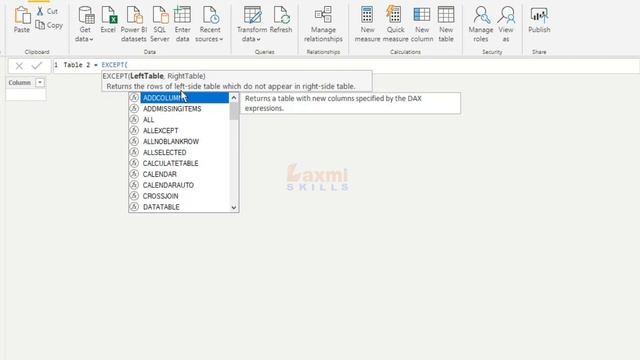Click the function icon beside ALLEXCEPT
This screenshot has height=360, width=640.
[x=134, y=131]
